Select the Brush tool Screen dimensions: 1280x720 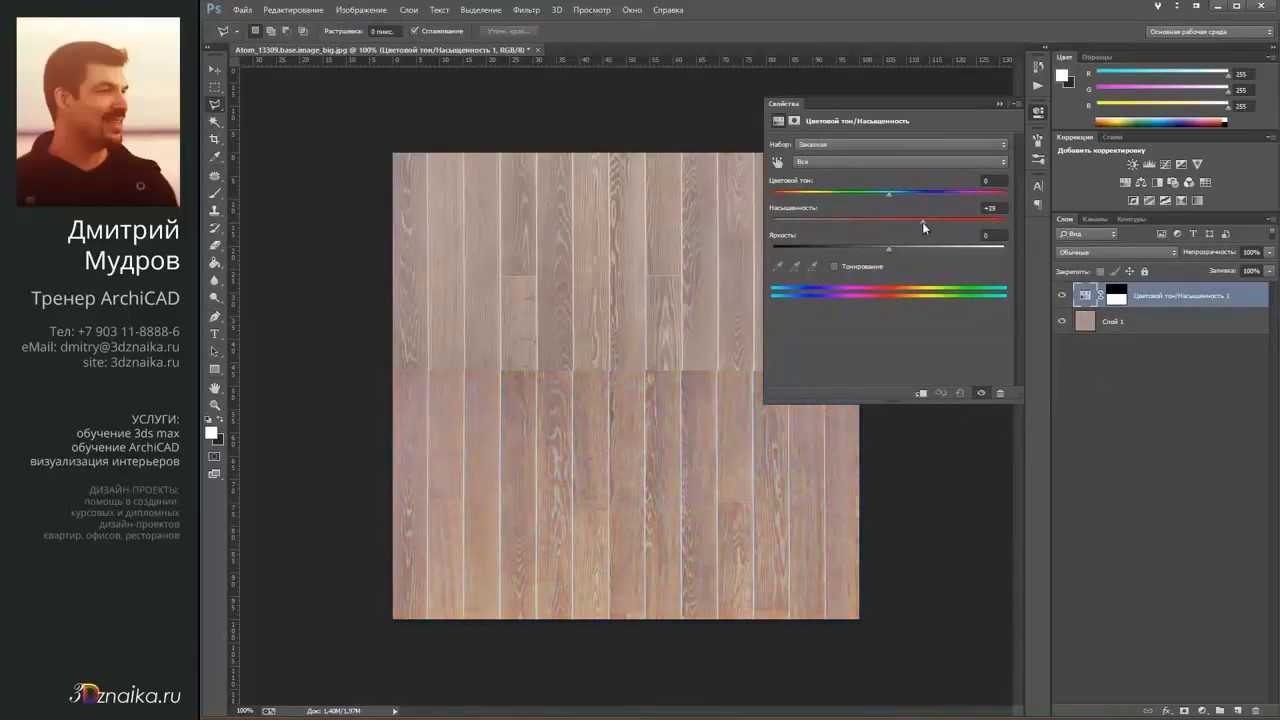click(215, 192)
